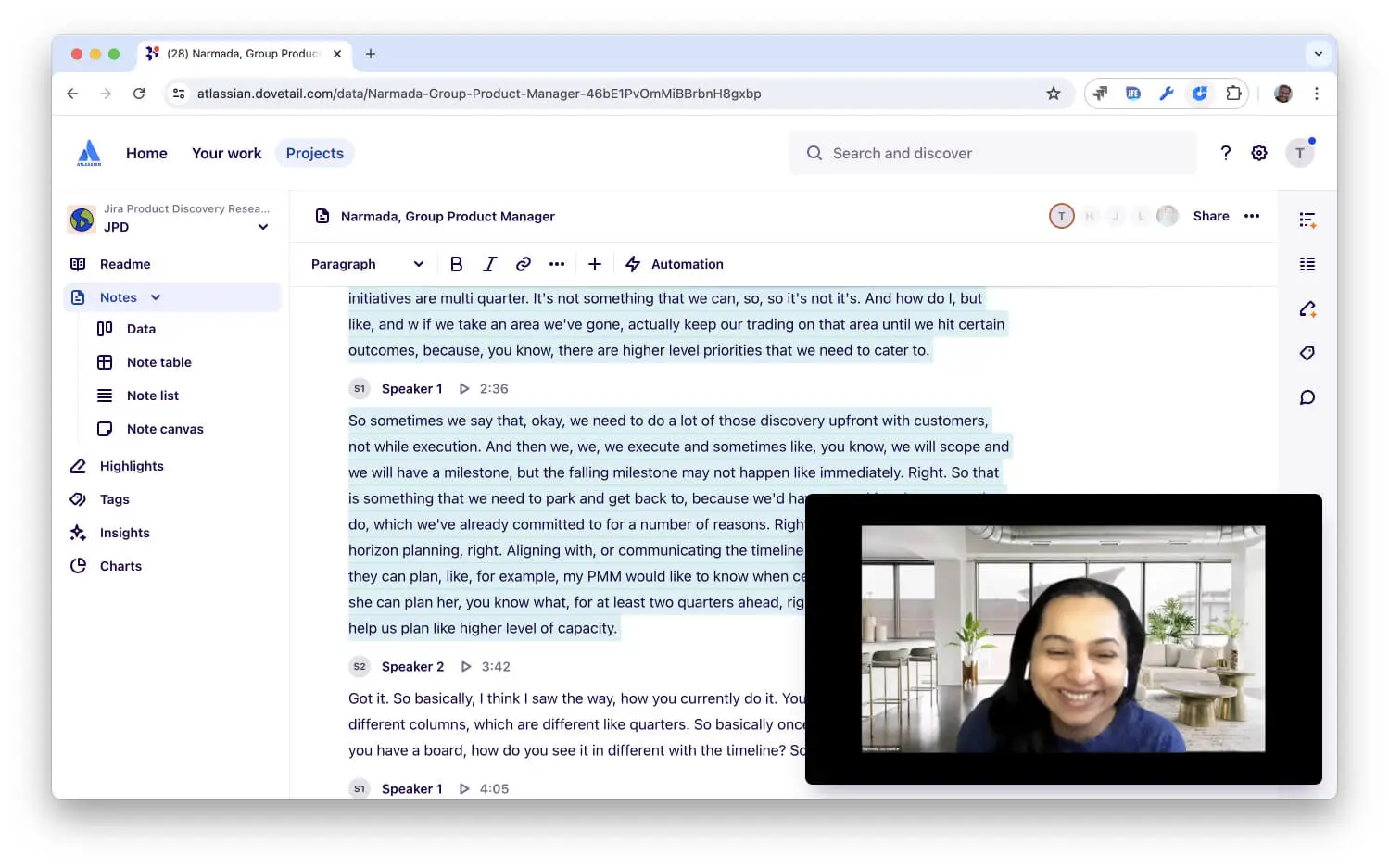Open the Paragraph style dropdown
Image resolution: width=1389 pixels, height=868 pixels.
pos(367,264)
